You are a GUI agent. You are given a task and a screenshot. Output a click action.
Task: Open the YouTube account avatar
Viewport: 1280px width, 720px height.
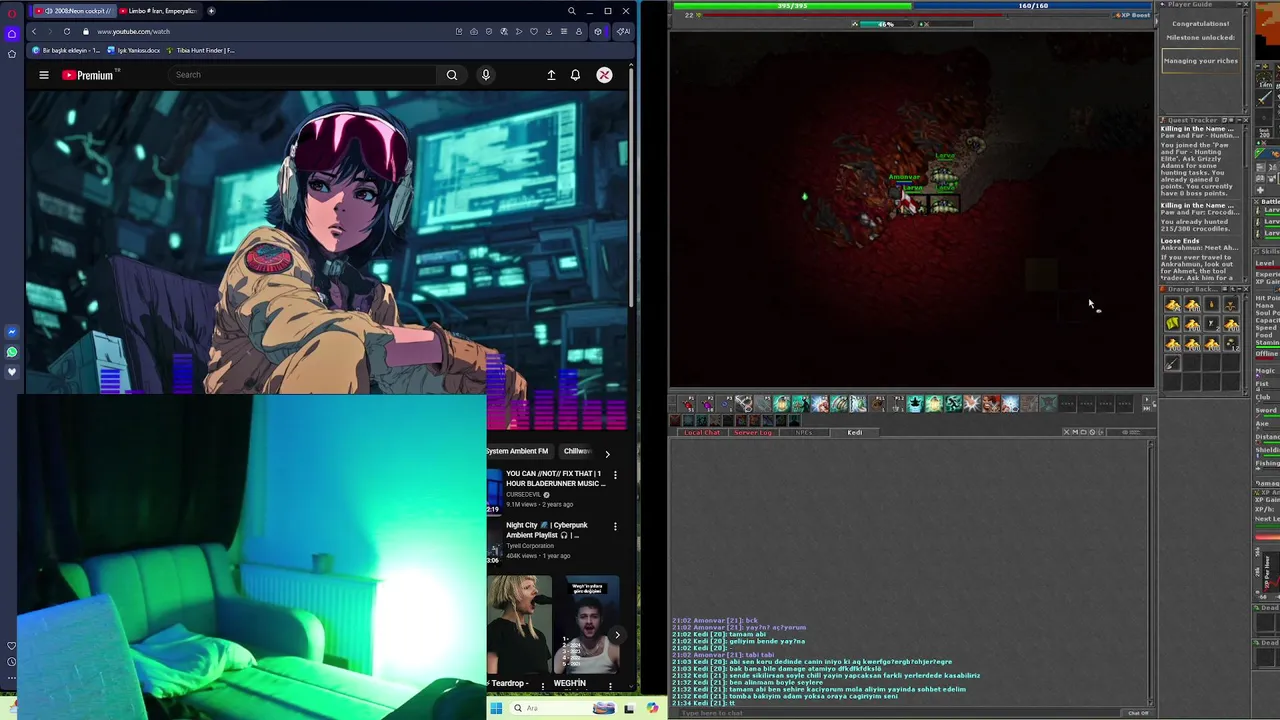point(604,75)
